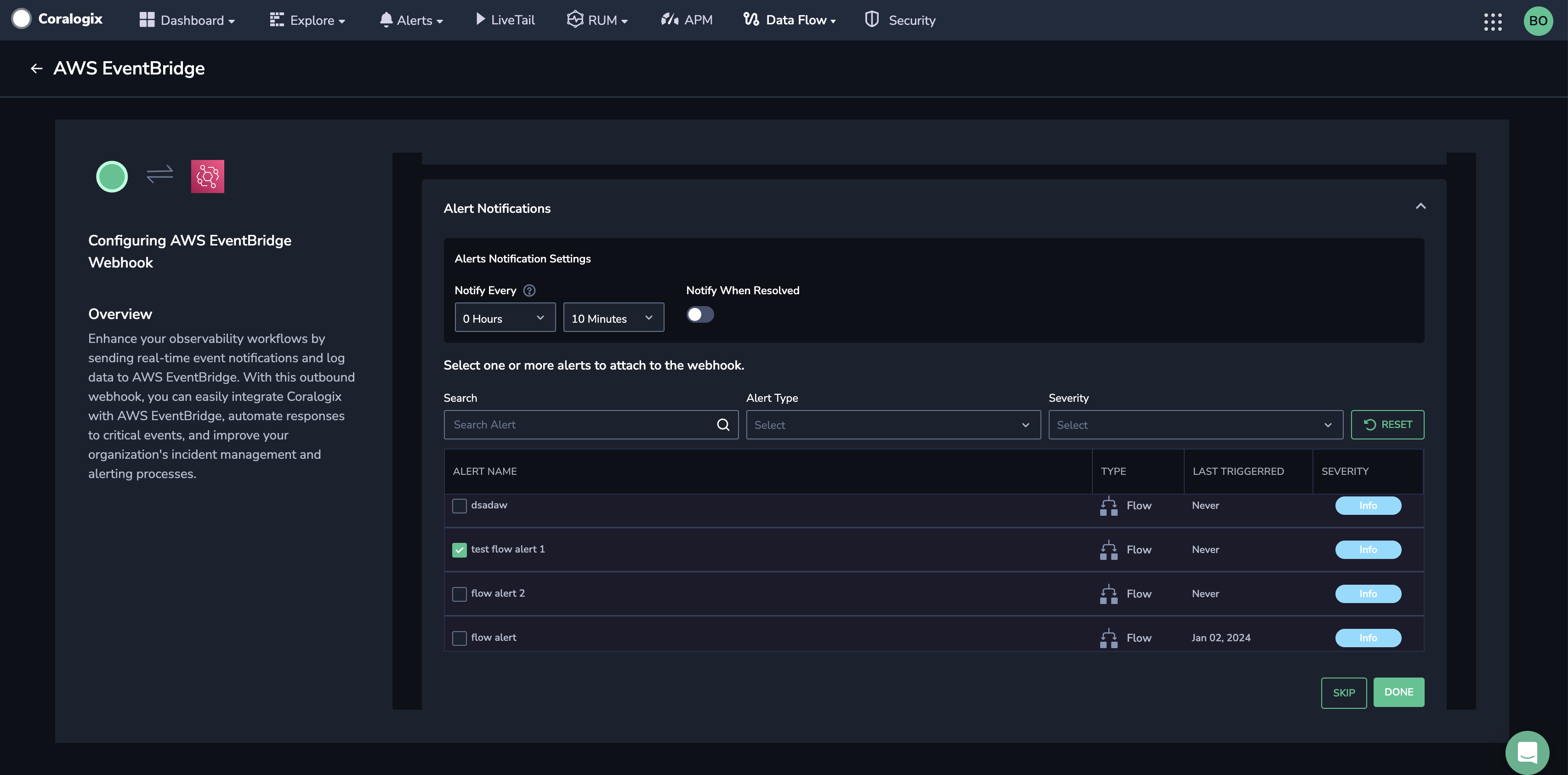Check the flow alert 2 checkbox
The height and width of the screenshot is (775, 1568).
click(x=460, y=594)
